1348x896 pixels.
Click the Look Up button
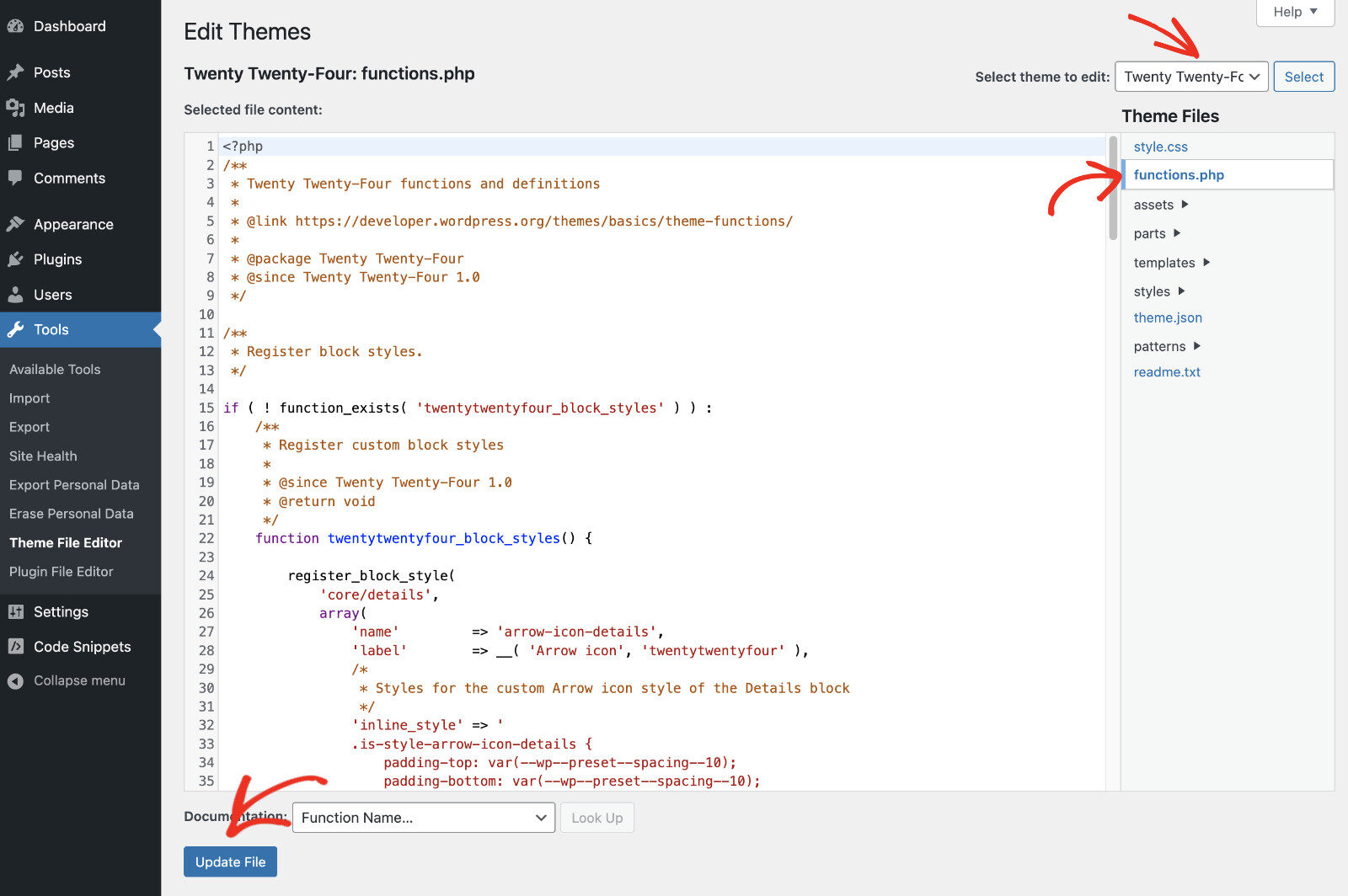[597, 818]
